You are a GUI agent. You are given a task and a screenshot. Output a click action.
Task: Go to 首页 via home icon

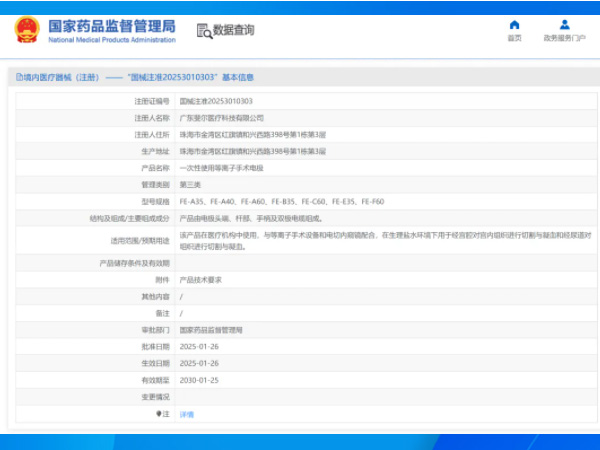pos(514,25)
